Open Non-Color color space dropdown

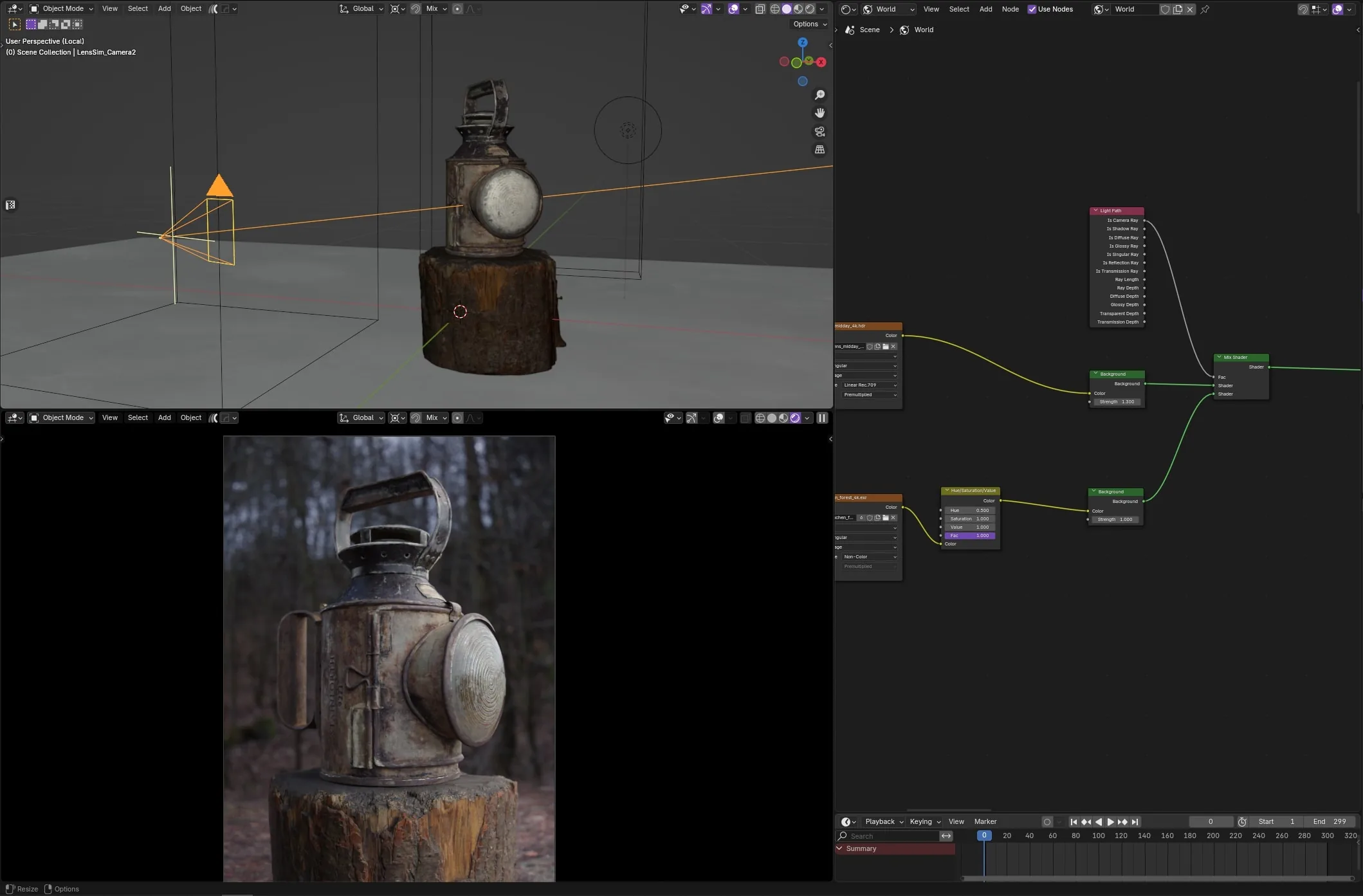(869, 557)
